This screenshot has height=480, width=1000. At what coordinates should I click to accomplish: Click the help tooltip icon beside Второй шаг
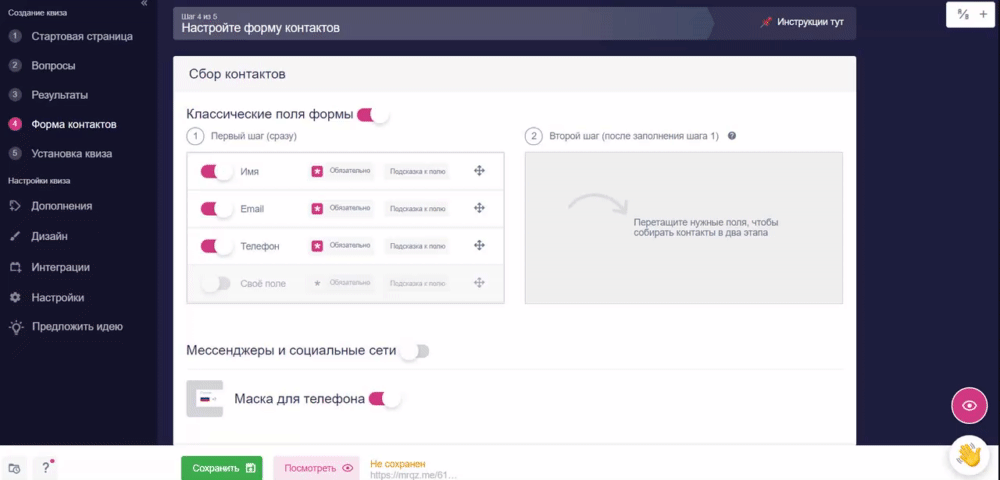[x=732, y=136]
